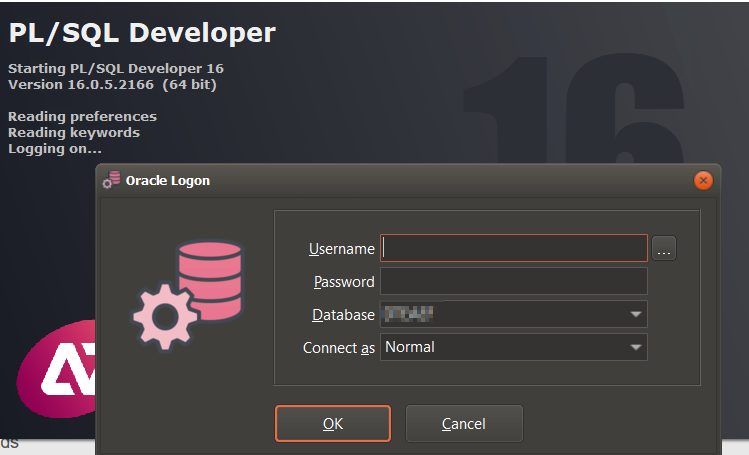Click the Password label

click(344, 282)
